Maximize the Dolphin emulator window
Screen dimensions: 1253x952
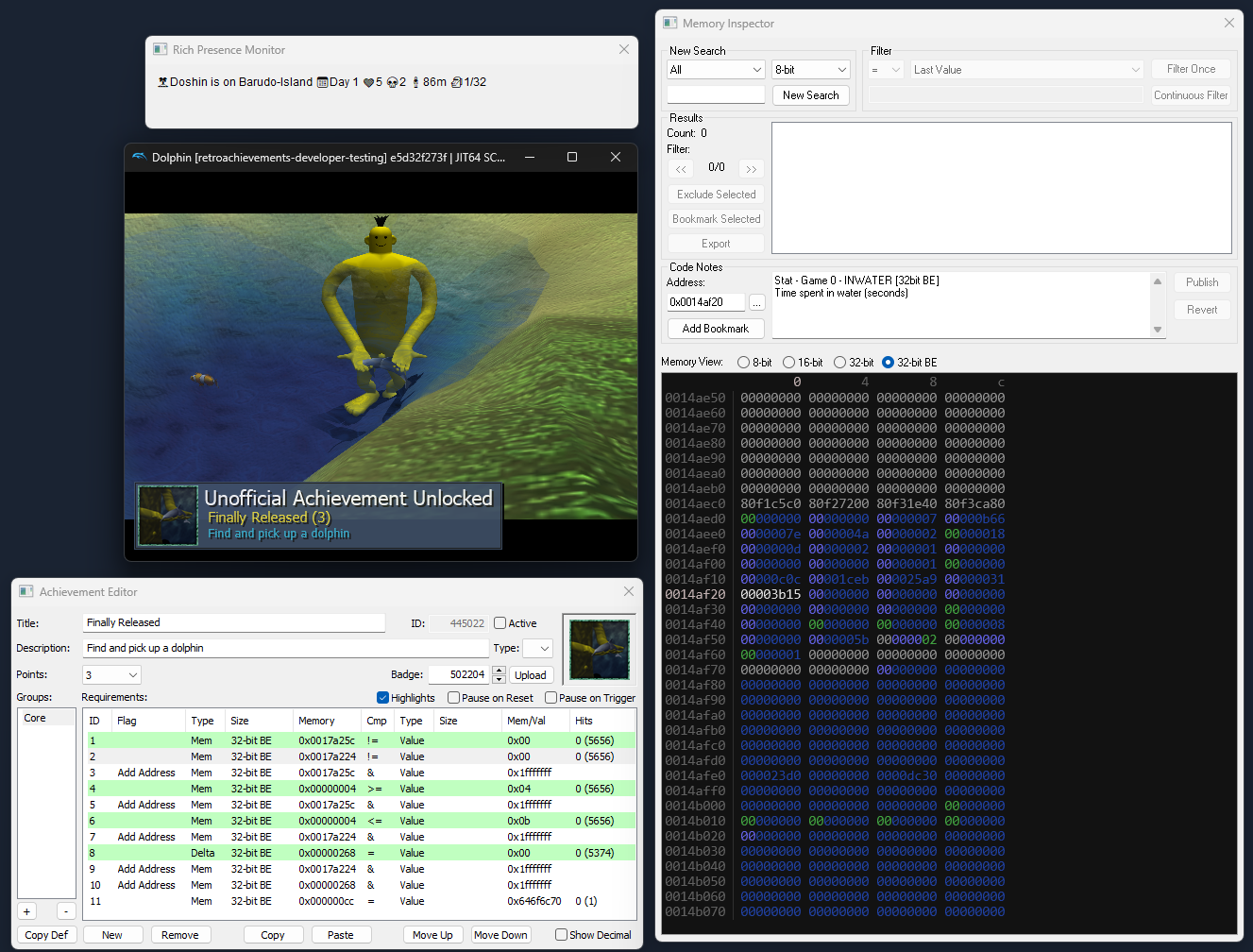click(572, 157)
